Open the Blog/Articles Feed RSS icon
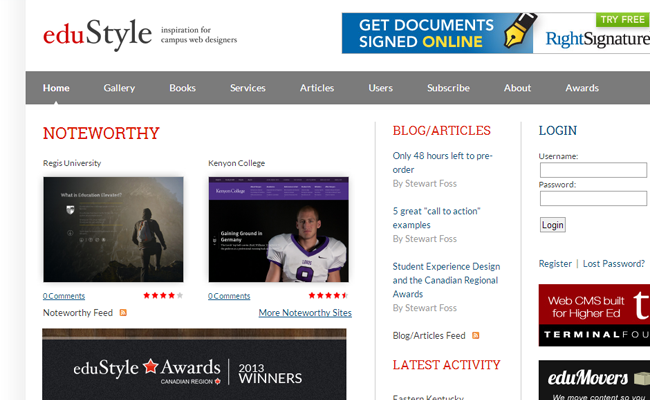650x400 pixels. tap(475, 335)
